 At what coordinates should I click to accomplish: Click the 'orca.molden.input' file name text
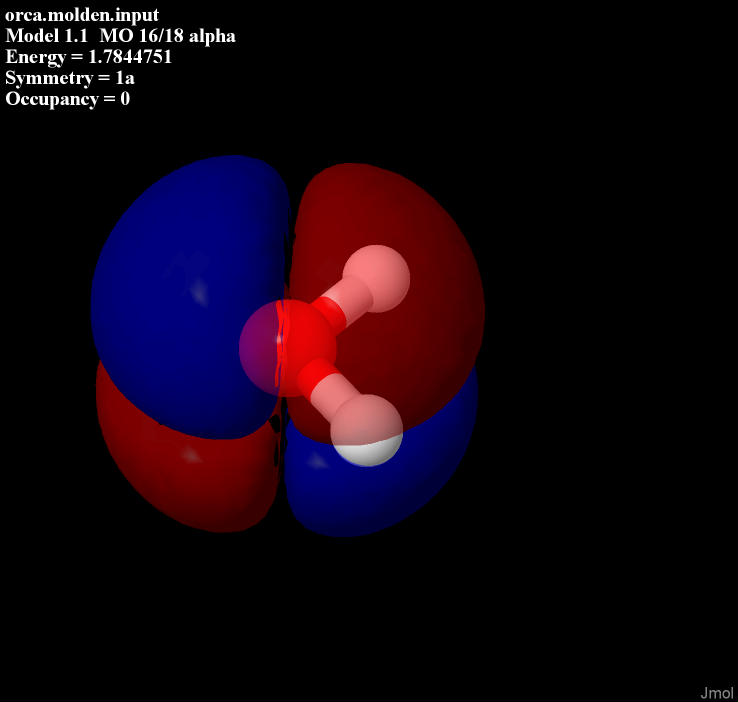(82, 15)
